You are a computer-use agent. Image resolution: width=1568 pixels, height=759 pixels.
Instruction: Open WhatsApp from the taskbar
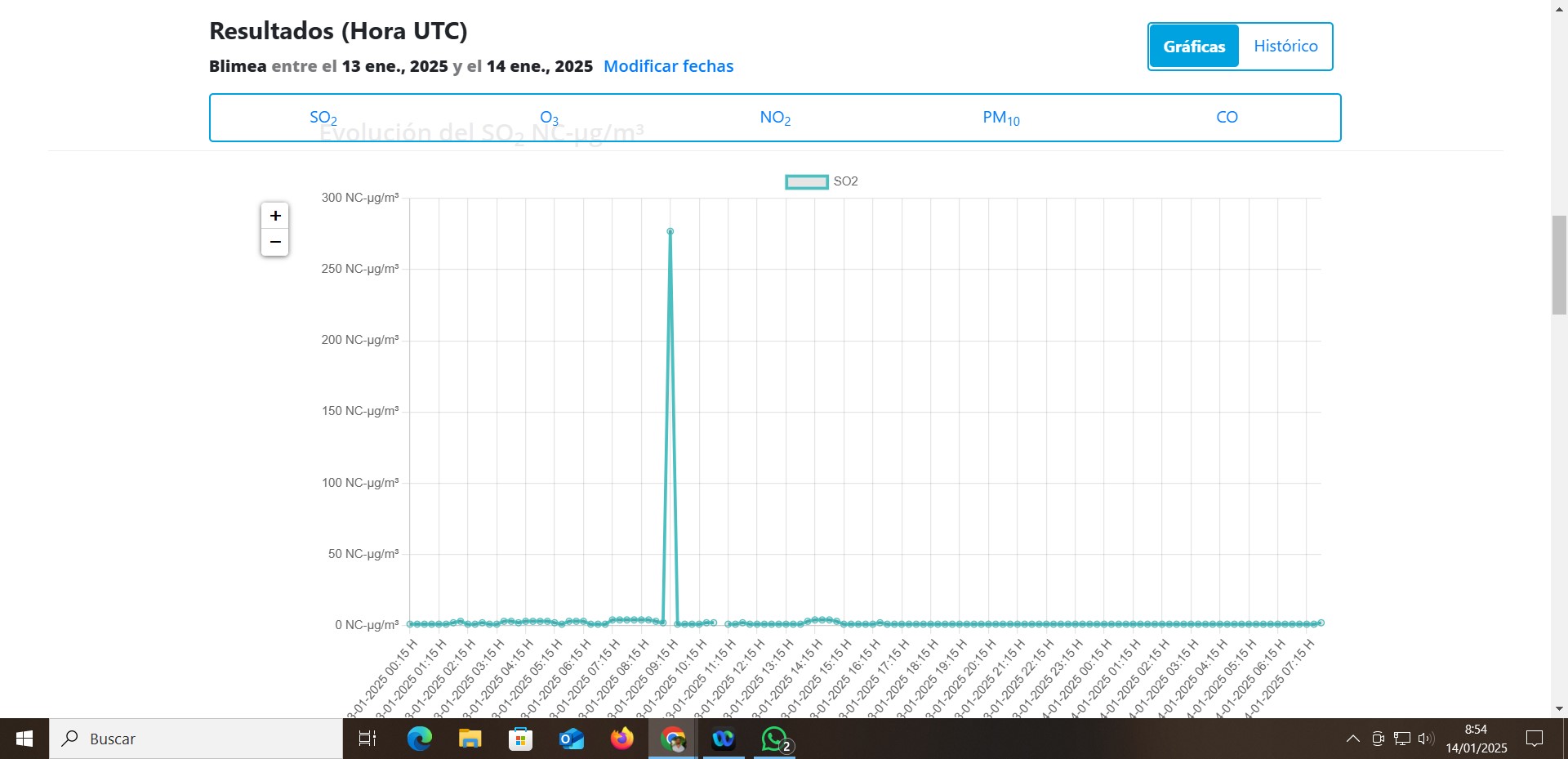coord(773,739)
